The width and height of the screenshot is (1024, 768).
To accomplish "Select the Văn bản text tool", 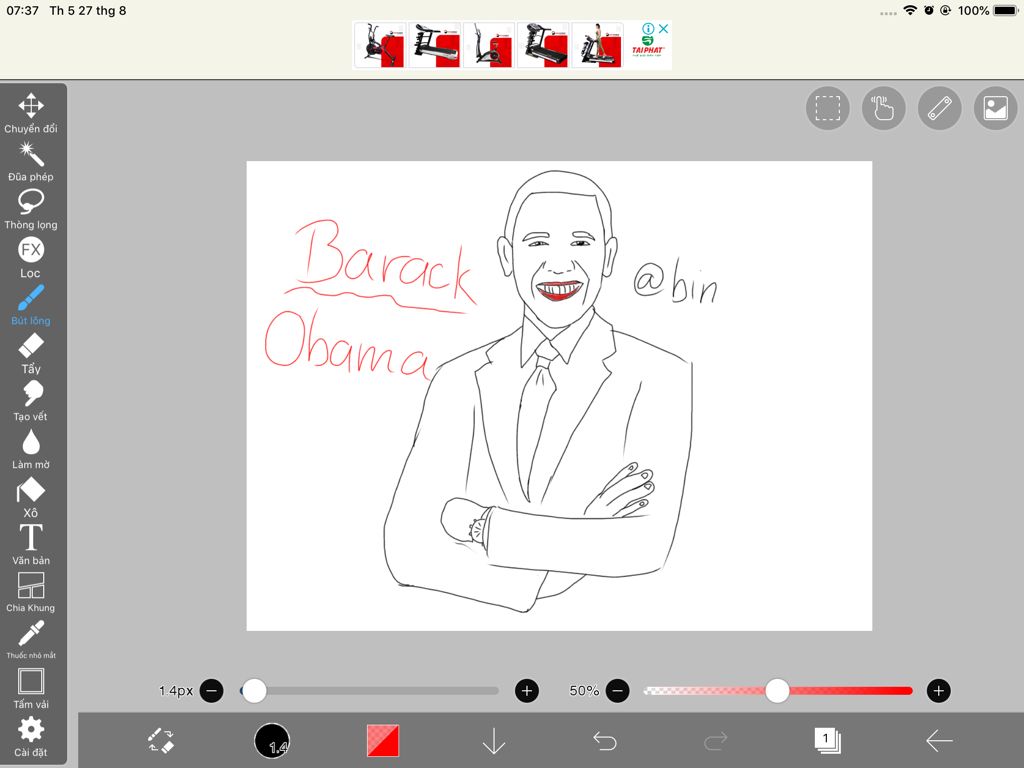I will [31, 545].
